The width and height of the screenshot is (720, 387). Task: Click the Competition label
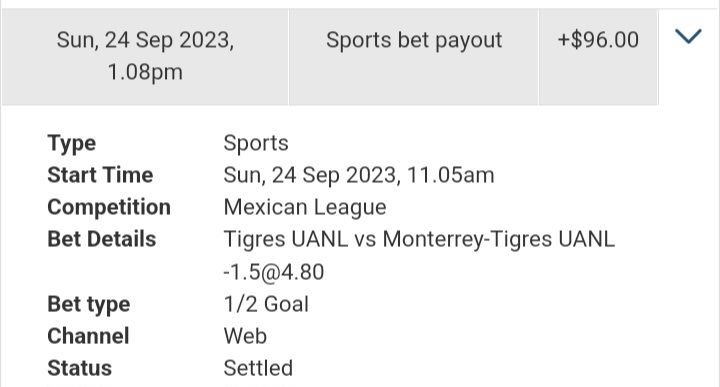click(x=109, y=208)
